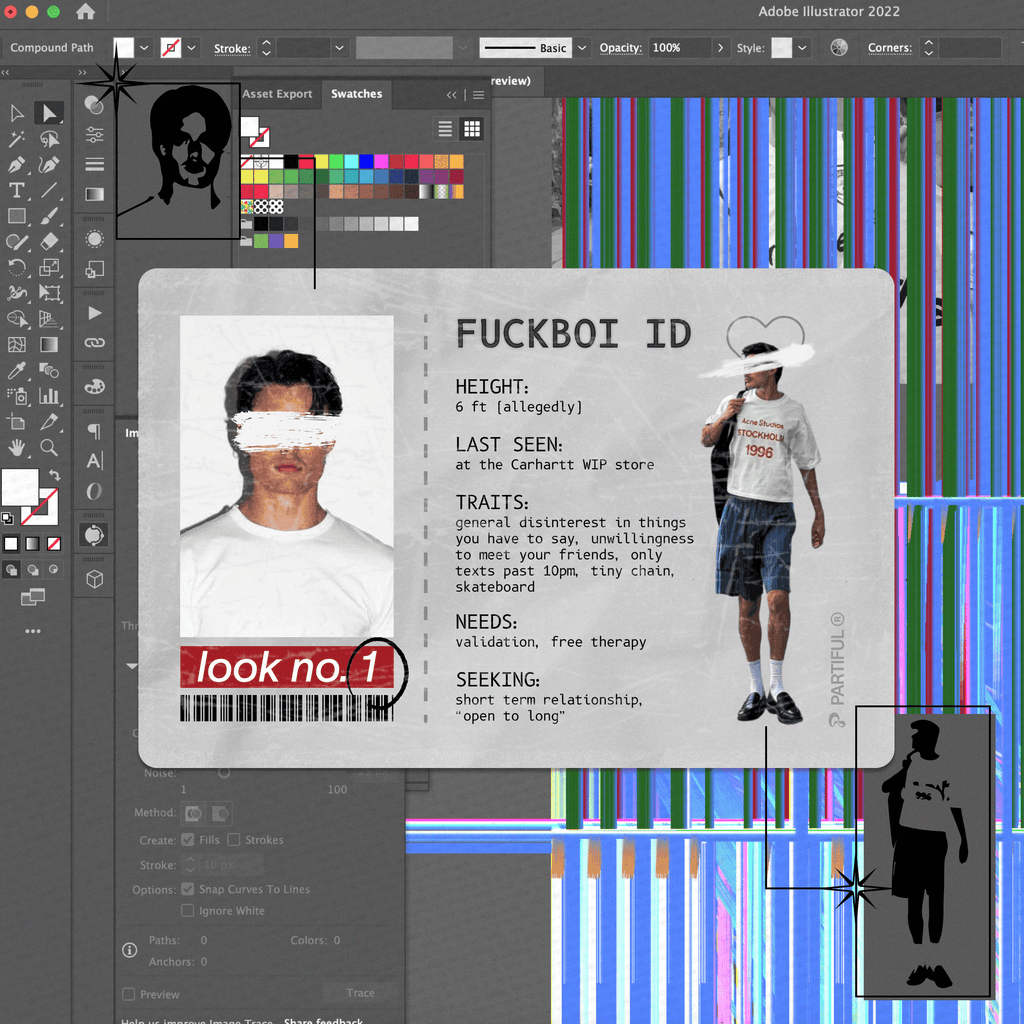Pick the Type tool

click(x=17, y=190)
